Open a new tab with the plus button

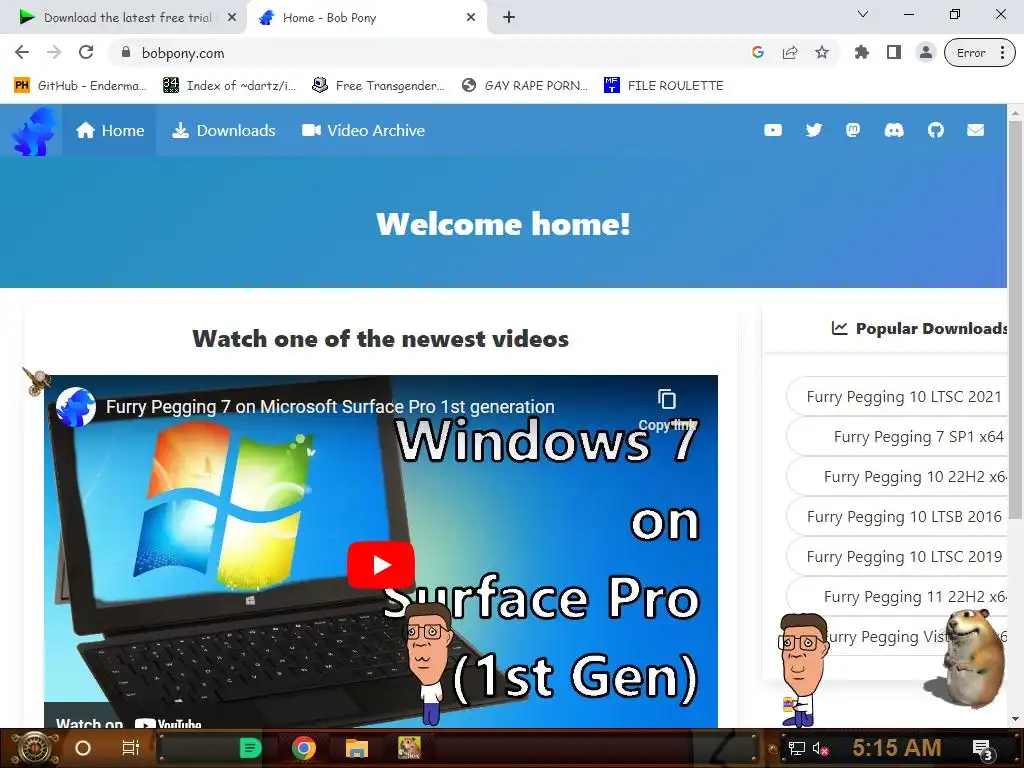click(509, 17)
